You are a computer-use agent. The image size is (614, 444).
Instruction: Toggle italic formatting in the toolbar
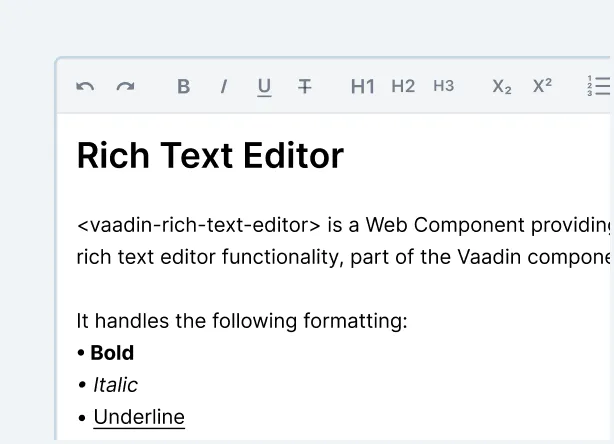point(223,87)
